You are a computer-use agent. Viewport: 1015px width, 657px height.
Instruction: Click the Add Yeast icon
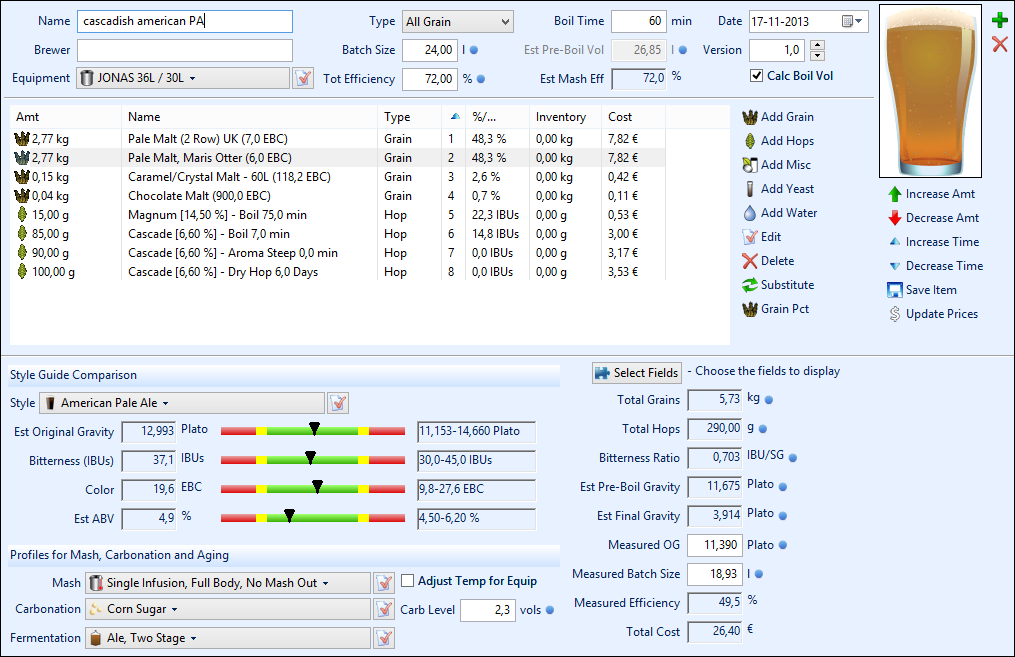tap(750, 189)
